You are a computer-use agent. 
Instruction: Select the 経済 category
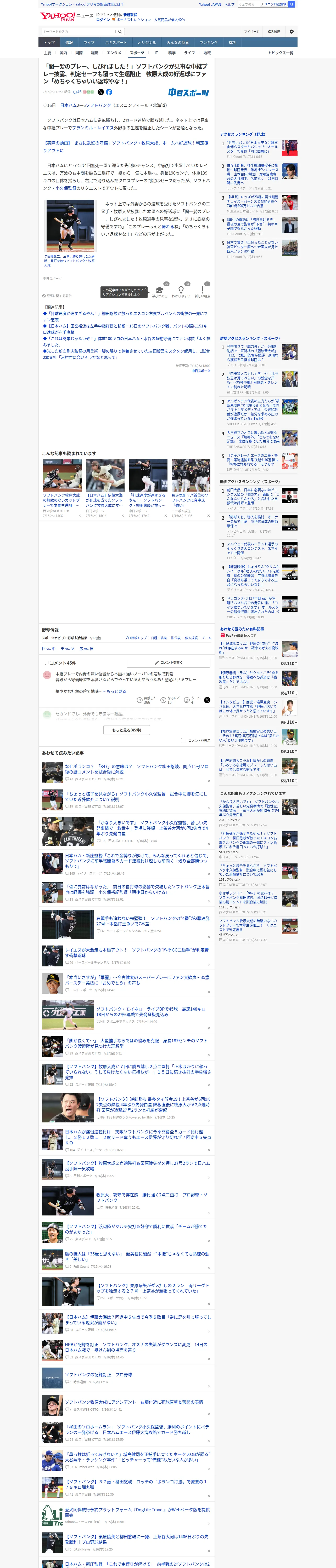[x=94, y=53]
